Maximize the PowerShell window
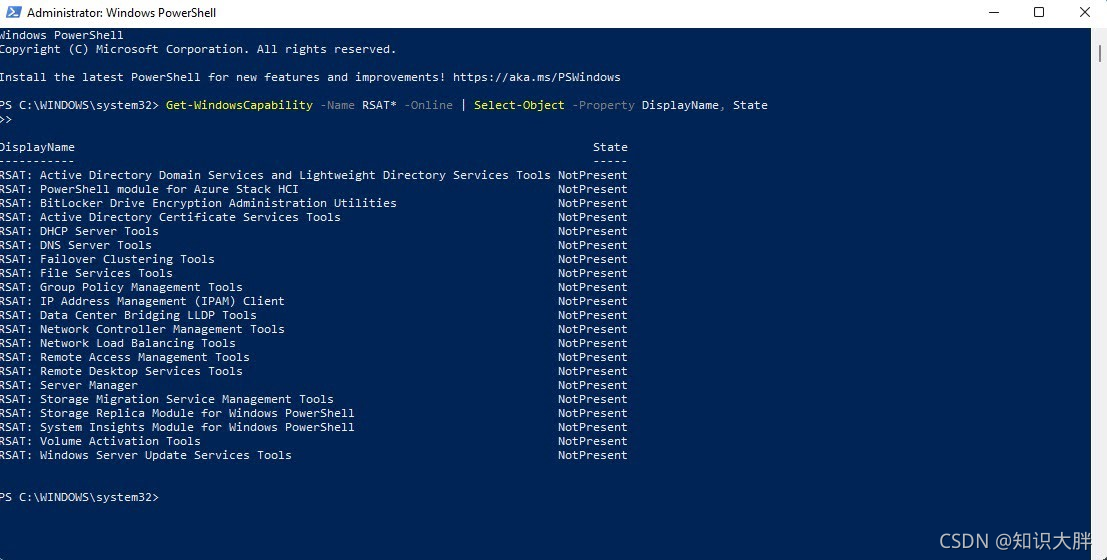Viewport: 1107px width, 560px height. 1039,12
